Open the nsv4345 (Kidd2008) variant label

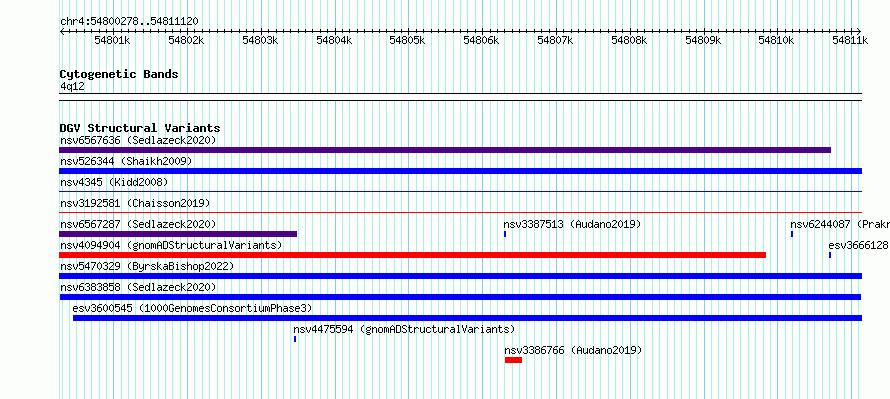(x=114, y=182)
